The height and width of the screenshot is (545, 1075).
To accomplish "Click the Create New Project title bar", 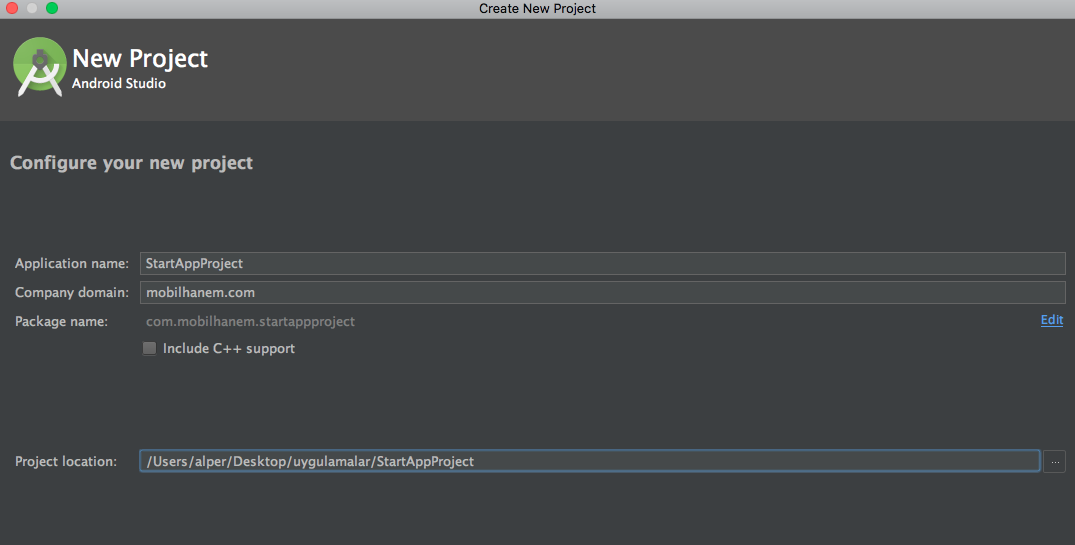I will click(538, 8).
